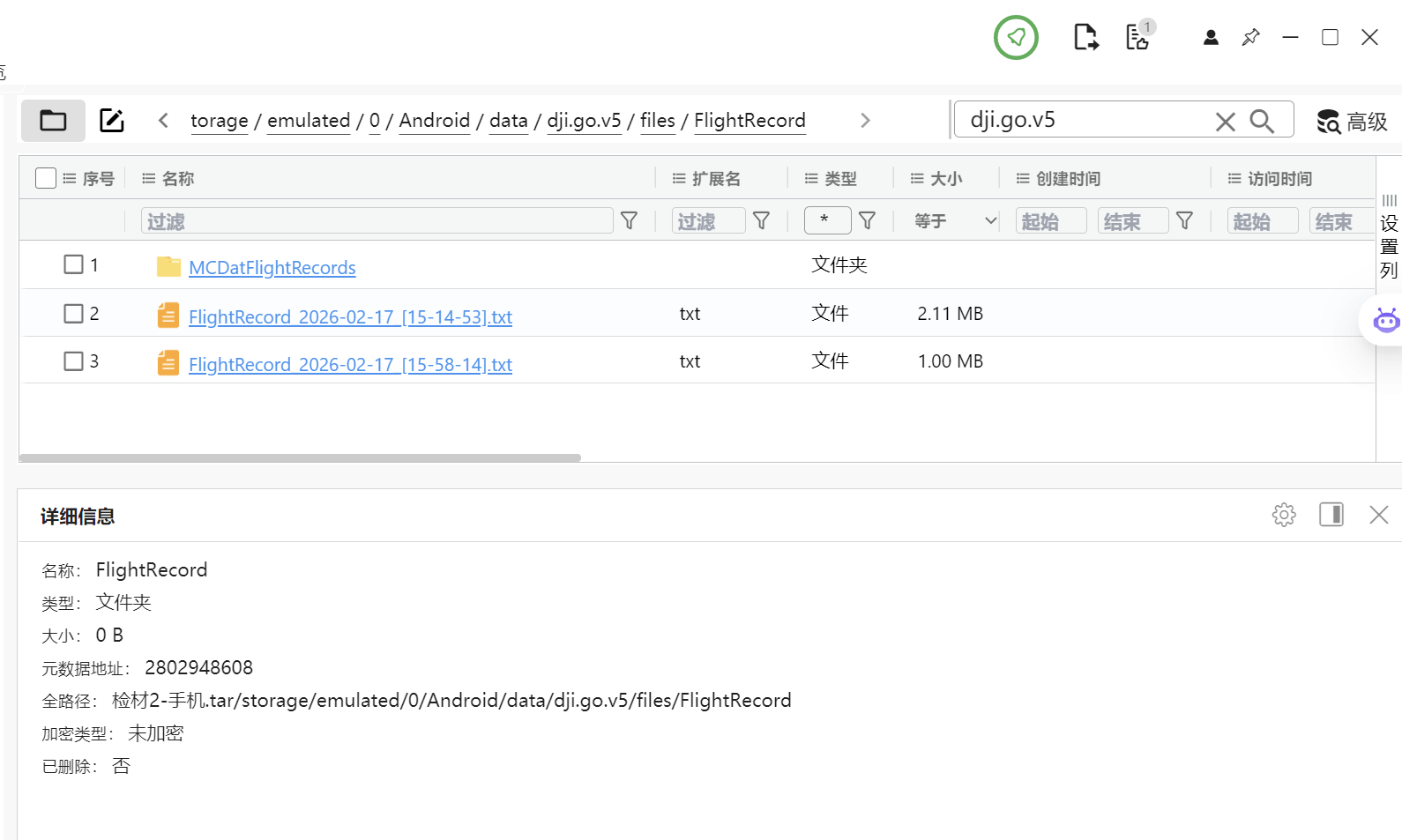Switch to folder view icon

[x=54, y=121]
